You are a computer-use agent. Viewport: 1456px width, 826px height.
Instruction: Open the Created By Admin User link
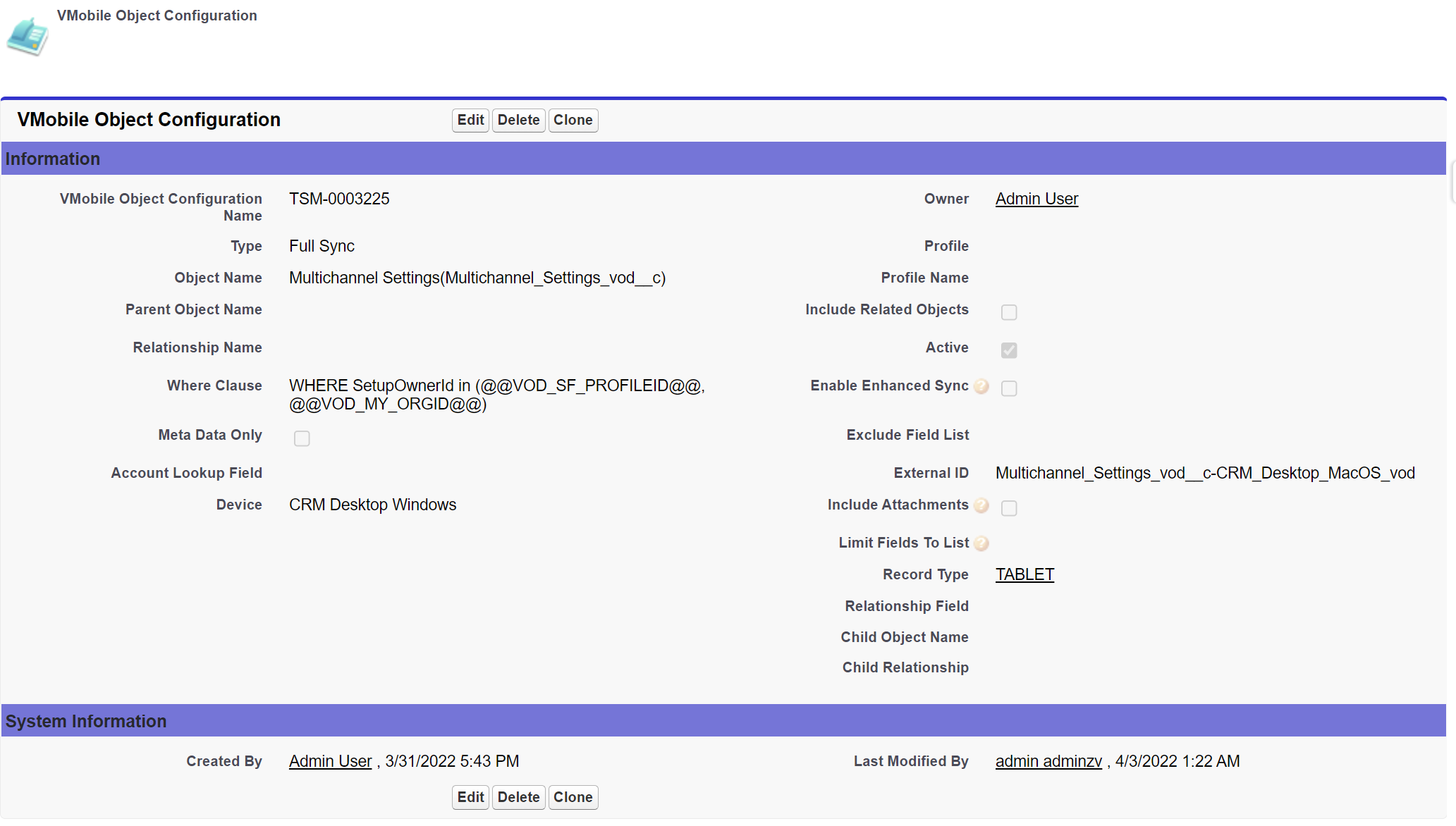[330, 762]
